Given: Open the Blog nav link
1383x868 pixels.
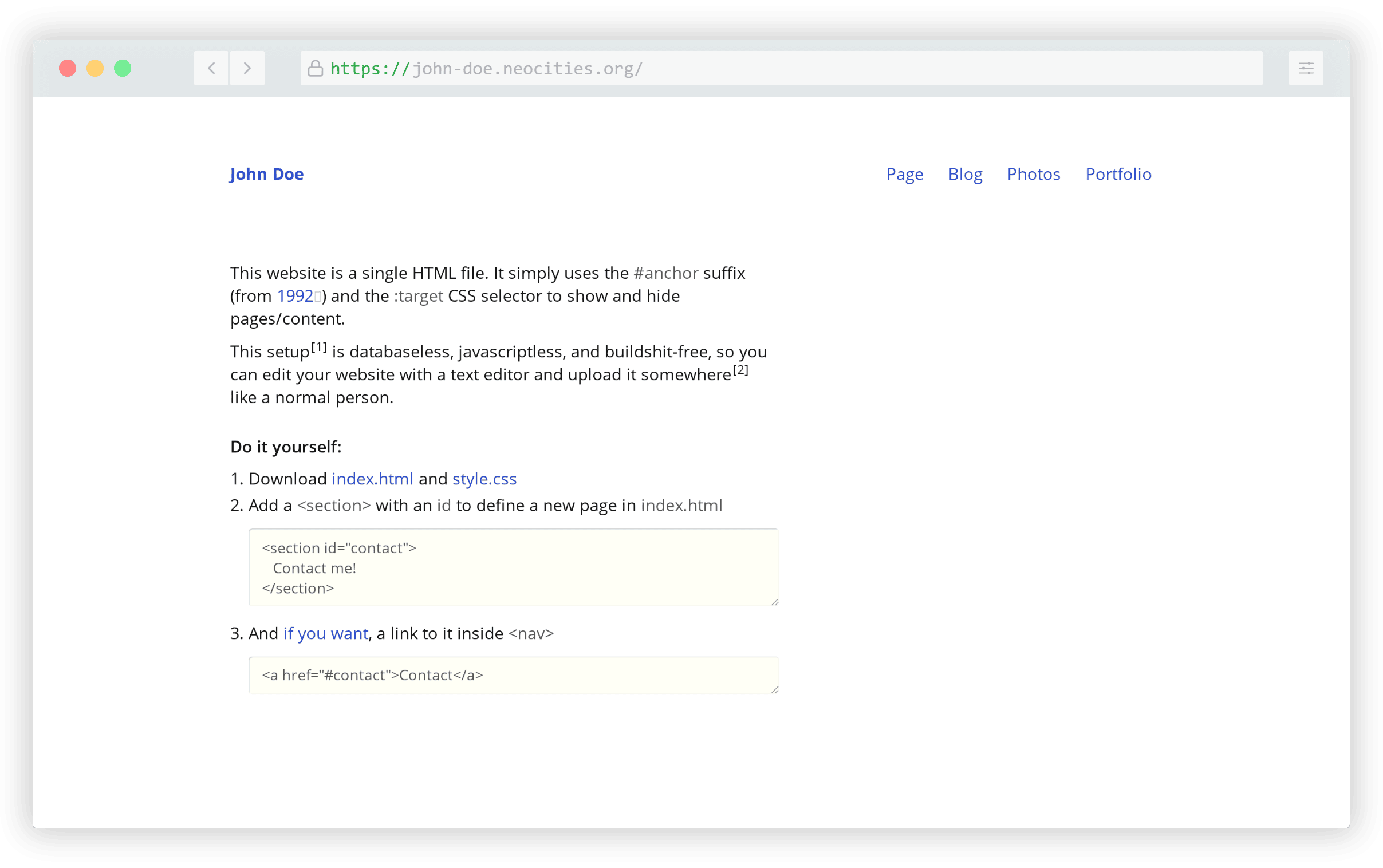Looking at the screenshot, I should [964, 174].
